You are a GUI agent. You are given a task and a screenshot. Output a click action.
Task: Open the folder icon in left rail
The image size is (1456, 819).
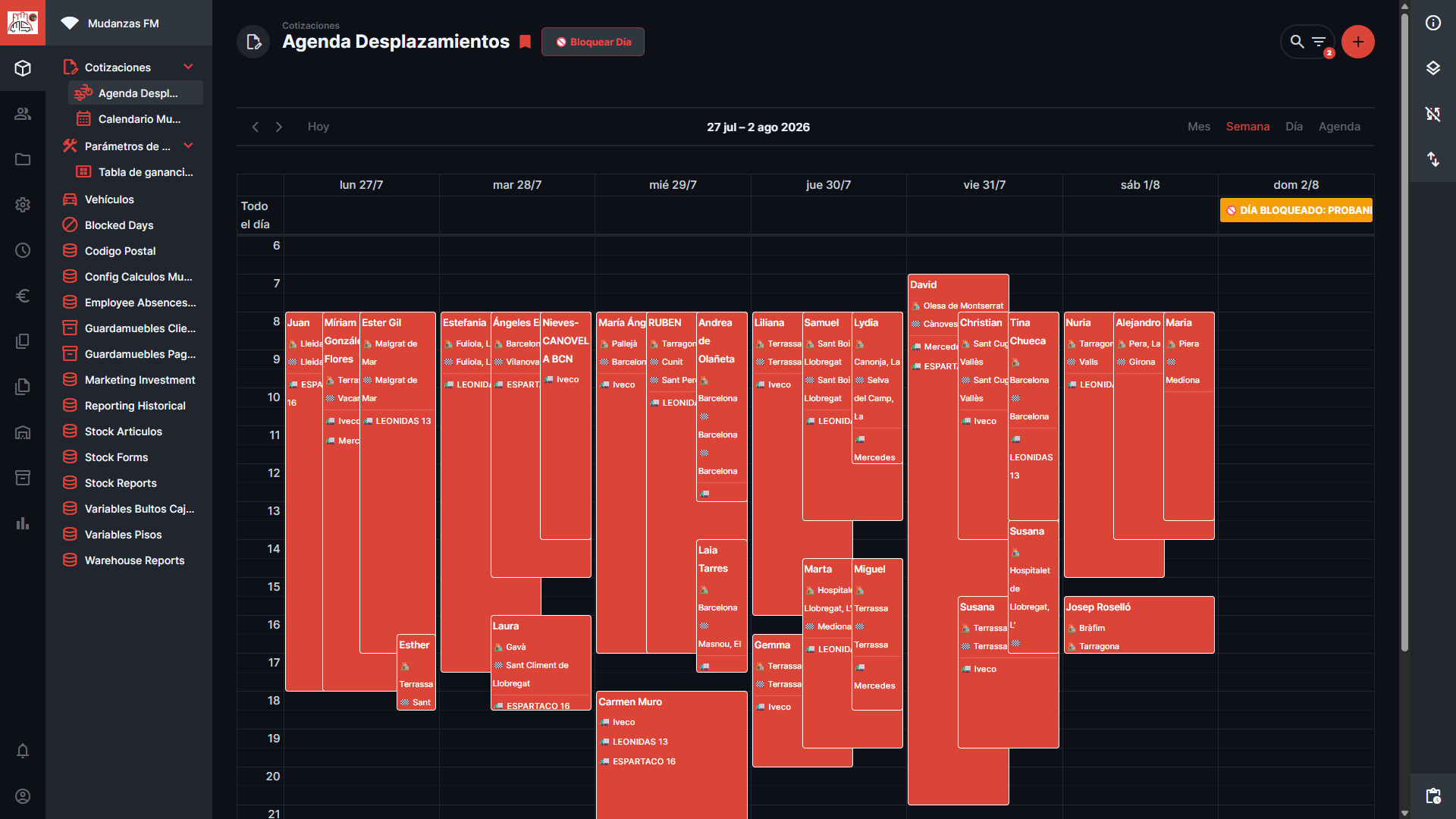[x=23, y=159]
